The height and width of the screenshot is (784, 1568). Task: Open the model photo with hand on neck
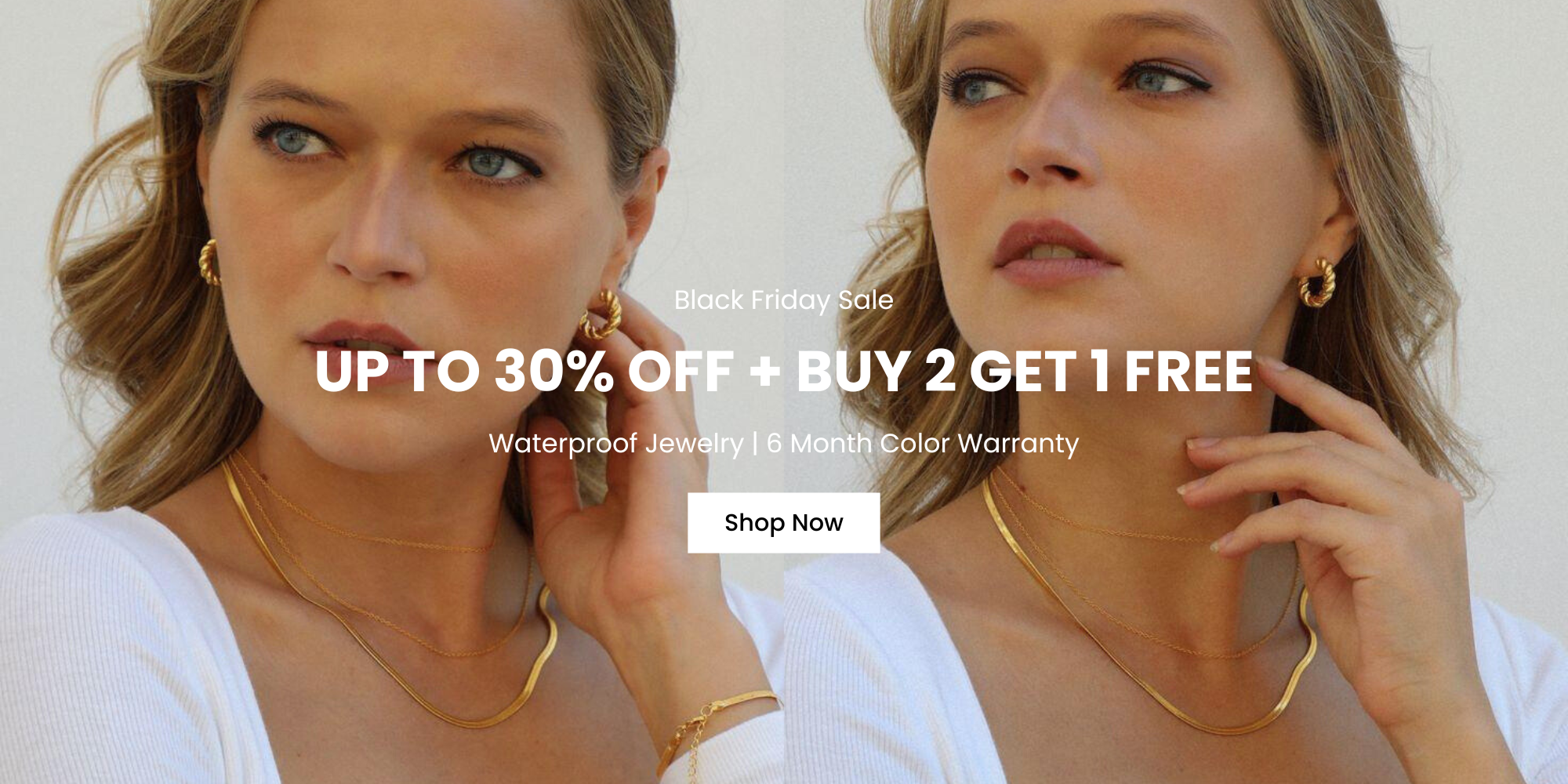click(x=1176, y=392)
